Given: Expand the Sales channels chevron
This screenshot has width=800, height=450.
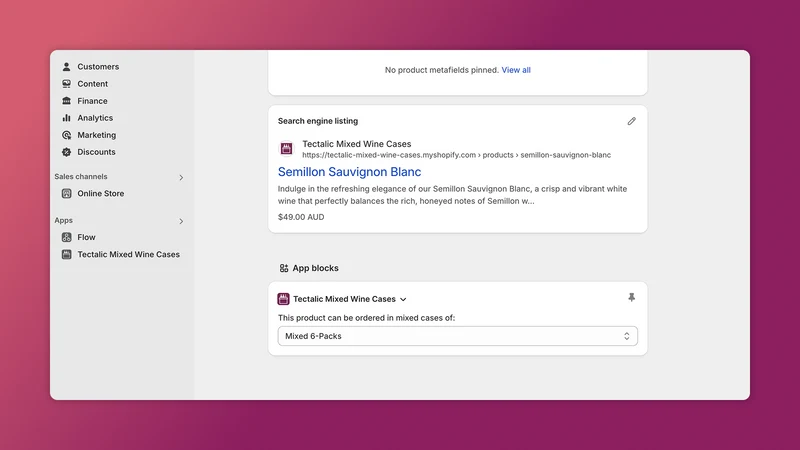Looking at the screenshot, I should tap(181, 178).
